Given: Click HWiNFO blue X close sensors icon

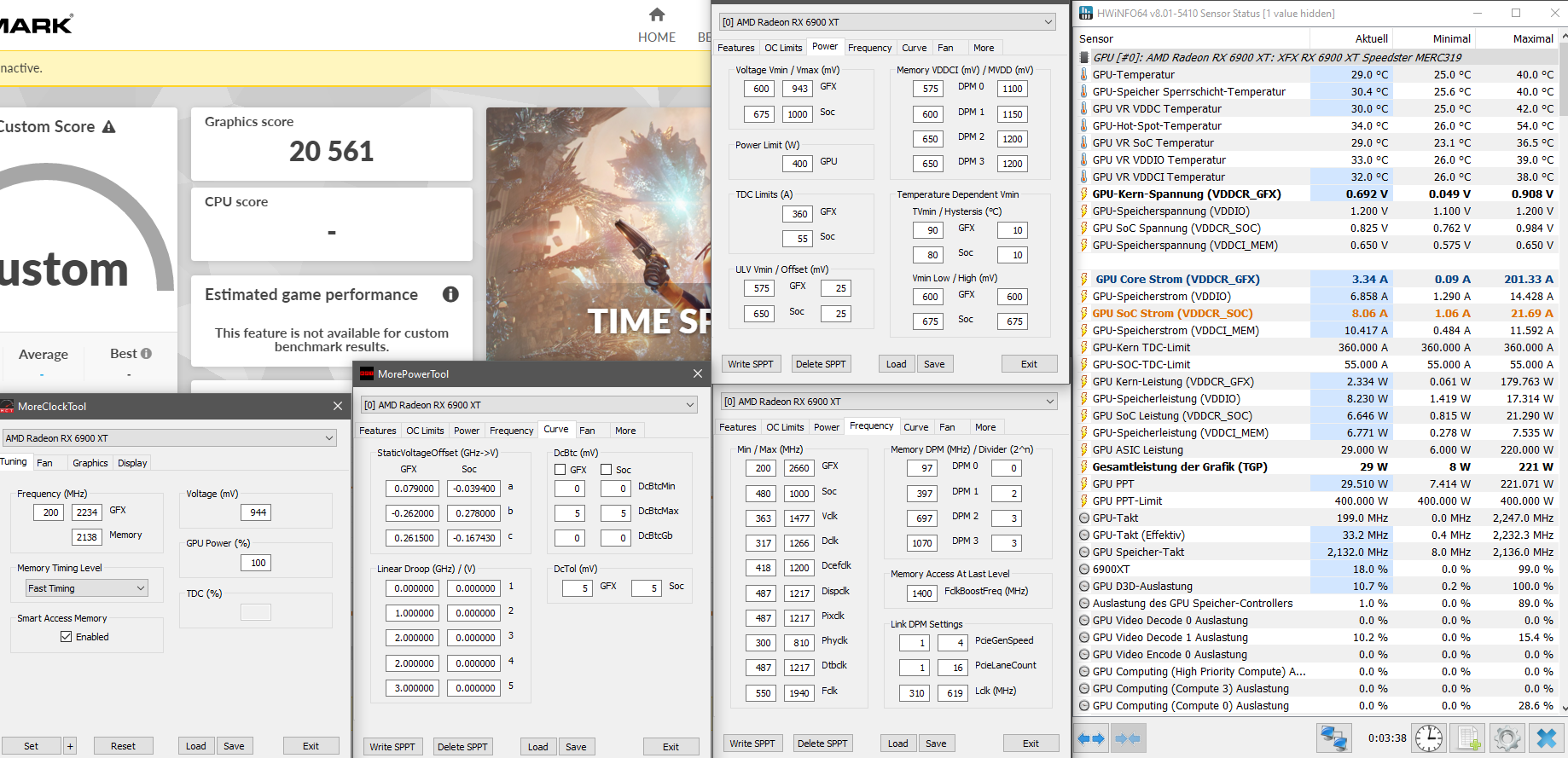Looking at the screenshot, I should click(x=1546, y=738).
